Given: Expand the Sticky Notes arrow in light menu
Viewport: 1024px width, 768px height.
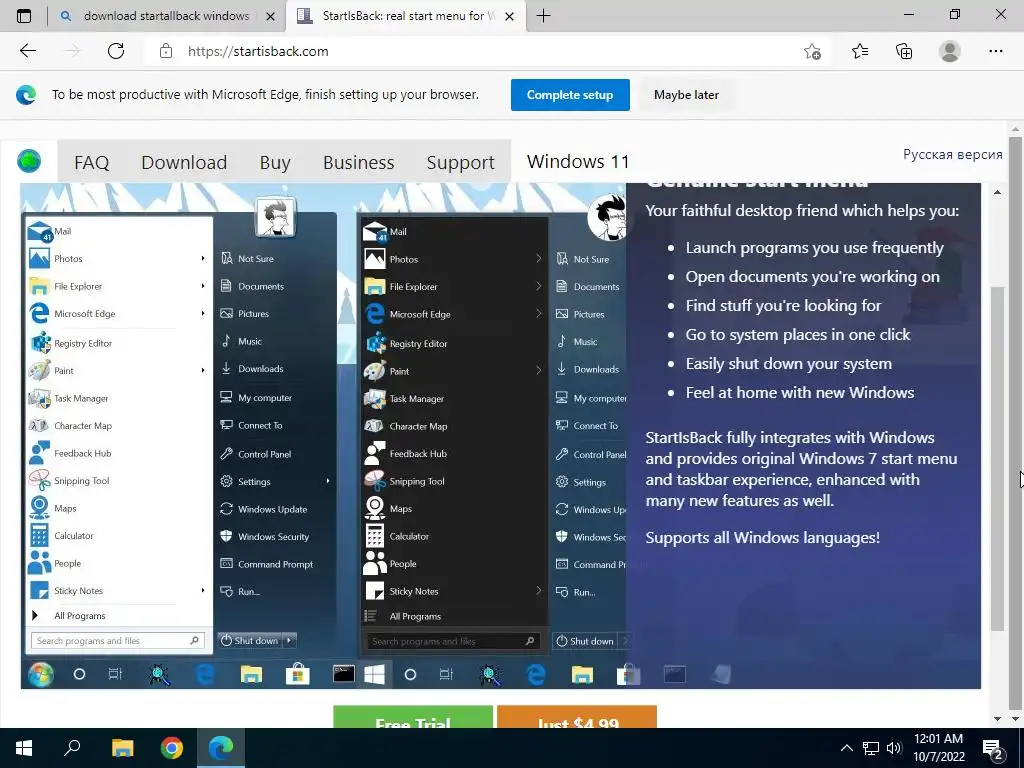Looking at the screenshot, I should coord(203,590).
